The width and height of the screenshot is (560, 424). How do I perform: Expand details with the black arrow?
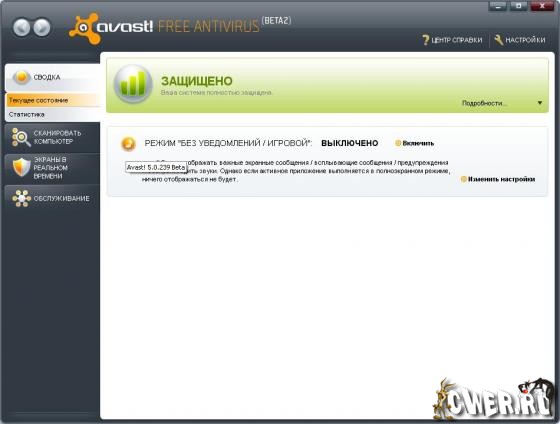coord(540,103)
